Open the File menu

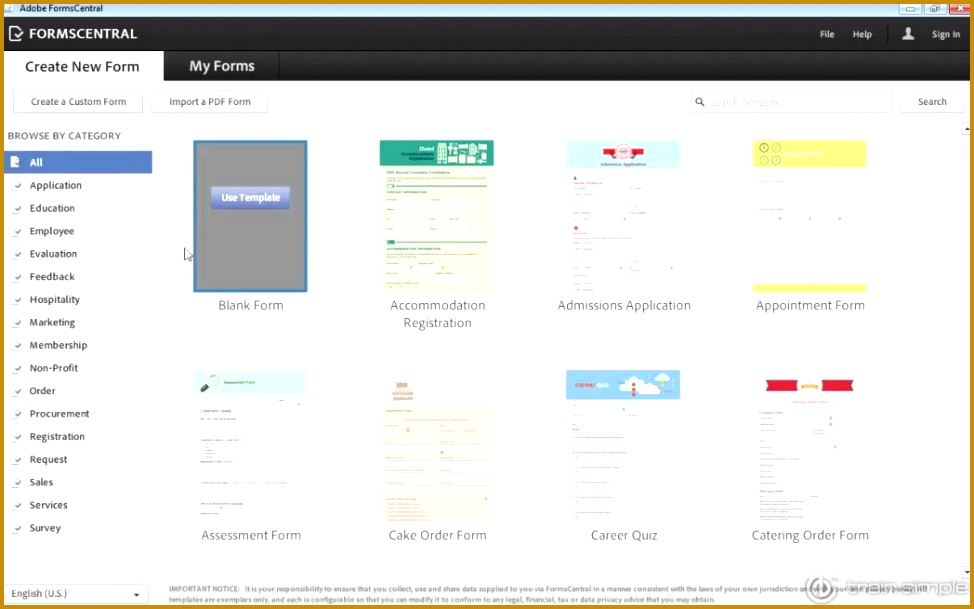pyautogui.click(x=827, y=33)
